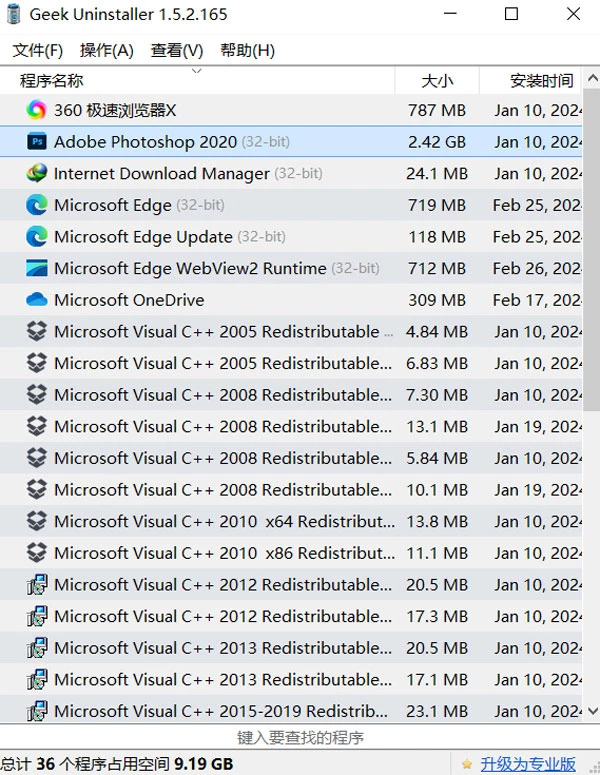Click the star icon beside 升级为专业版
The image size is (600, 775).
pos(467,764)
